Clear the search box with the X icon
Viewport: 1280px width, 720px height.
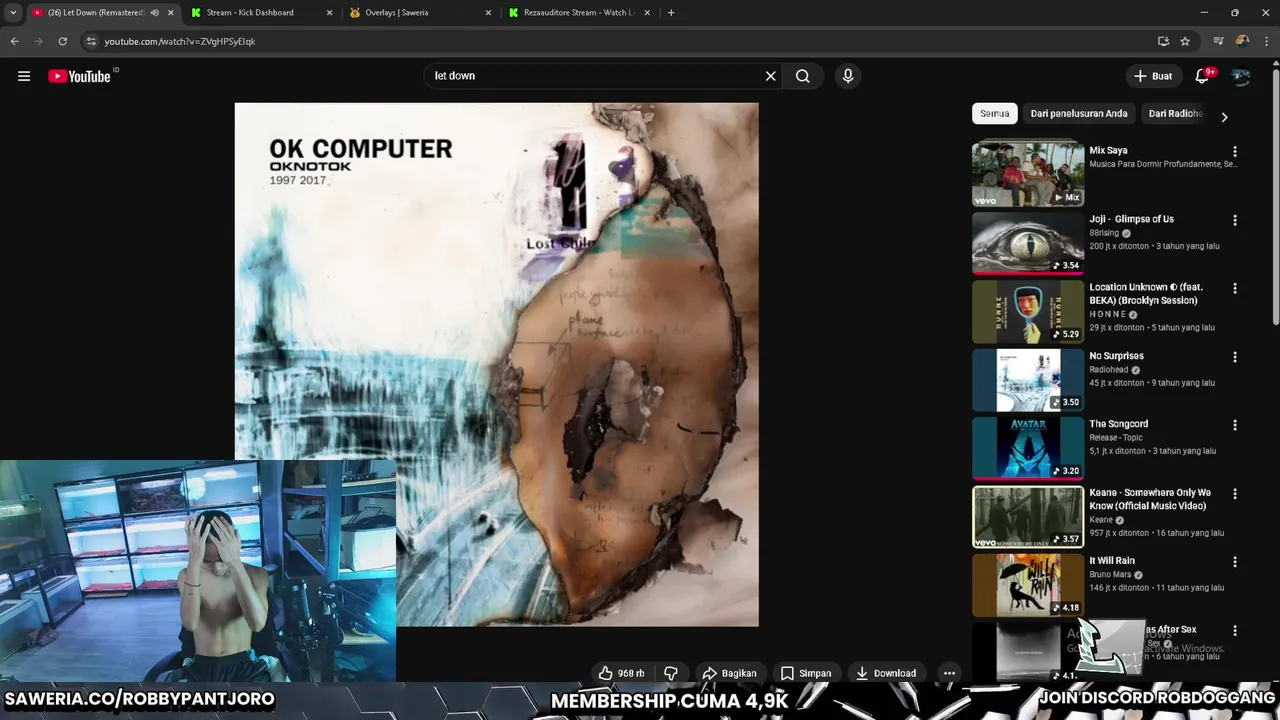(x=770, y=76)
